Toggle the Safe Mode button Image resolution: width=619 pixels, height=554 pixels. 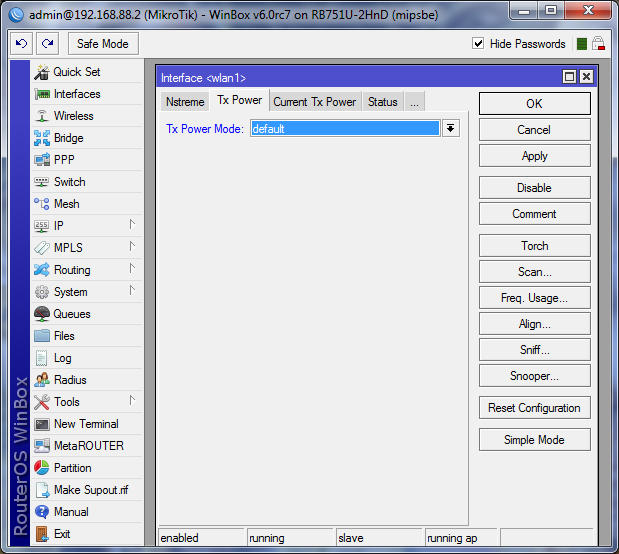103,43
